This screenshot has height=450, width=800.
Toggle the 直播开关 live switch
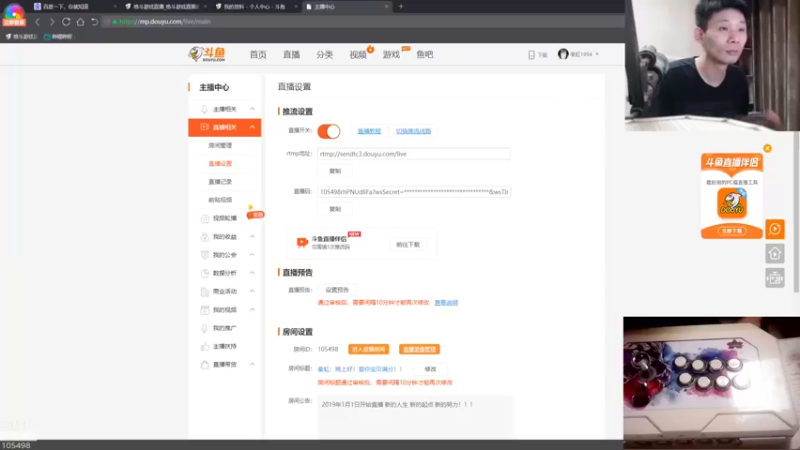tap(329, 131)
